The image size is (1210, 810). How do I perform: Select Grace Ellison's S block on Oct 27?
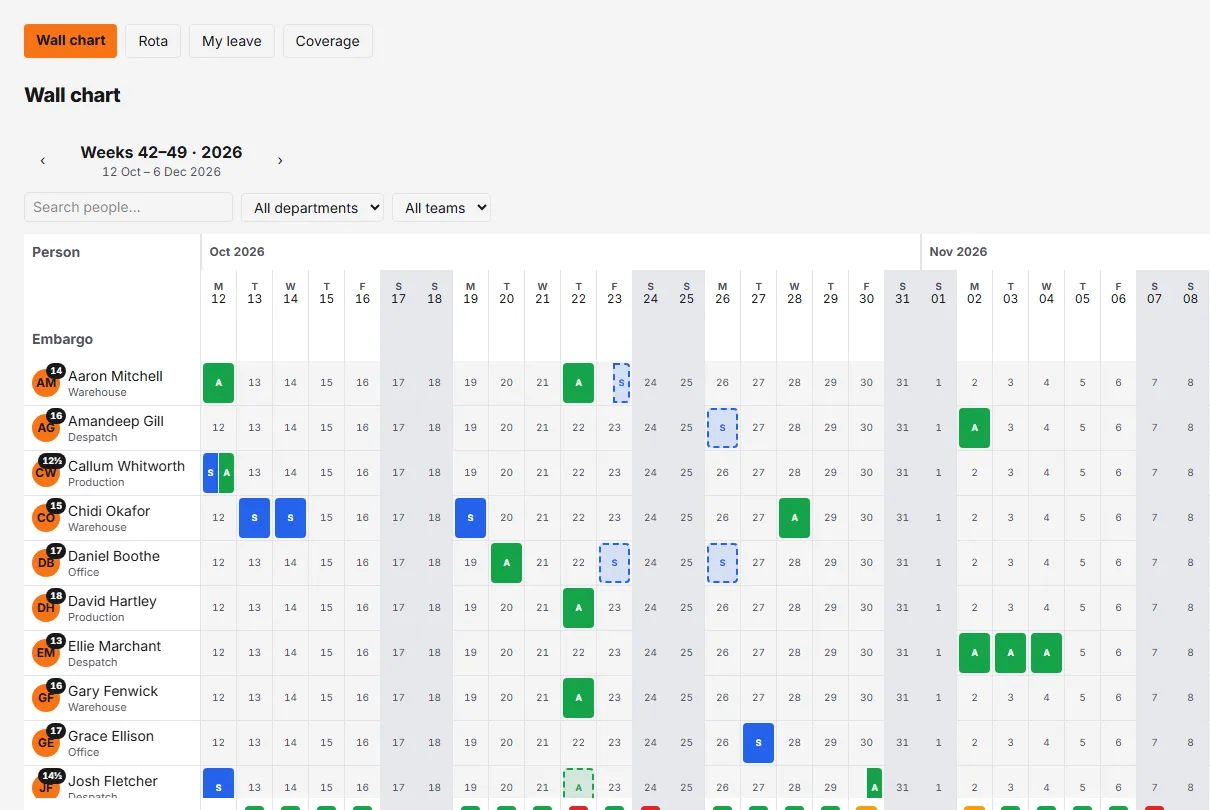(x=759, y=743)
